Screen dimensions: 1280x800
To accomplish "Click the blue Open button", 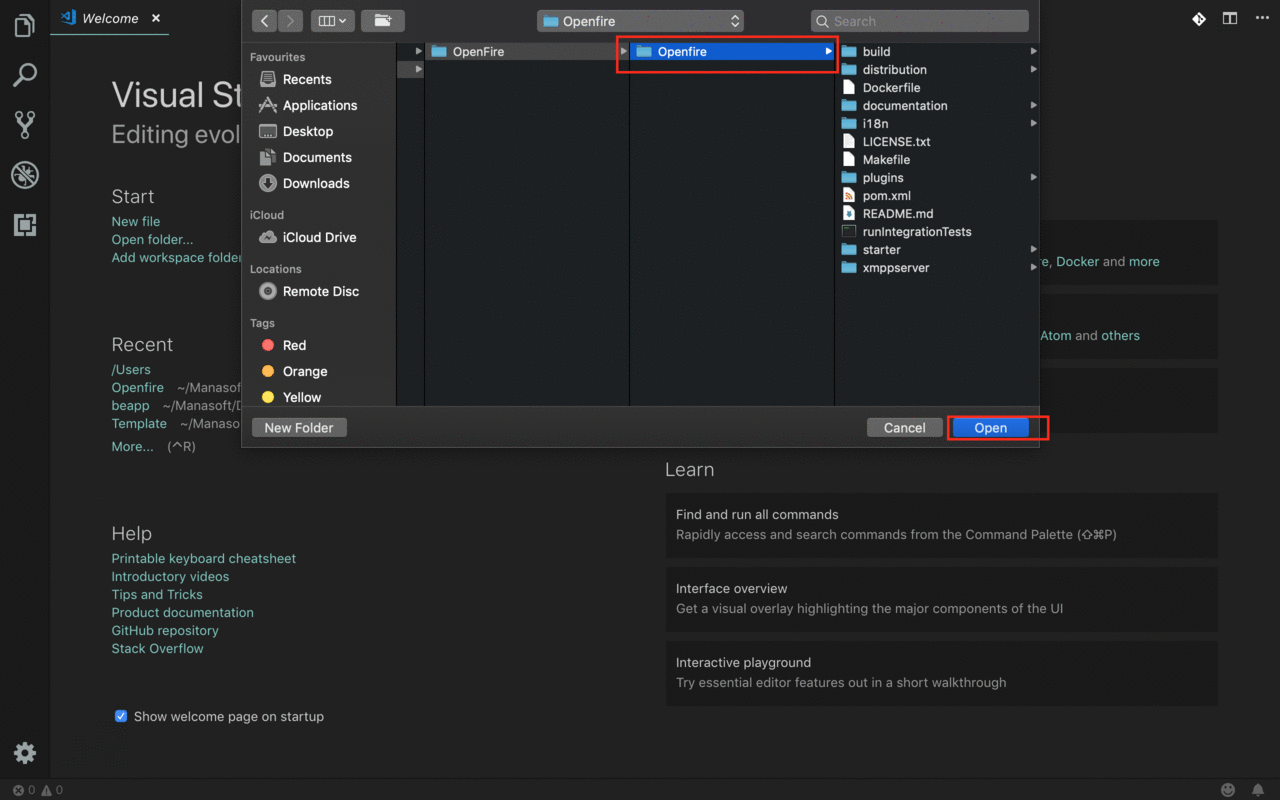I will click(x=990, y=428).
